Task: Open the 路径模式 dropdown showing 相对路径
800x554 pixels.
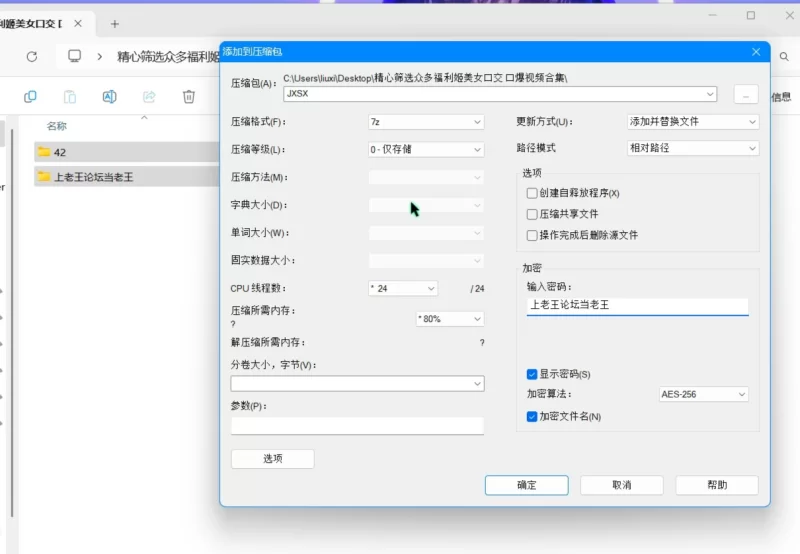Action: coord(693,148)
